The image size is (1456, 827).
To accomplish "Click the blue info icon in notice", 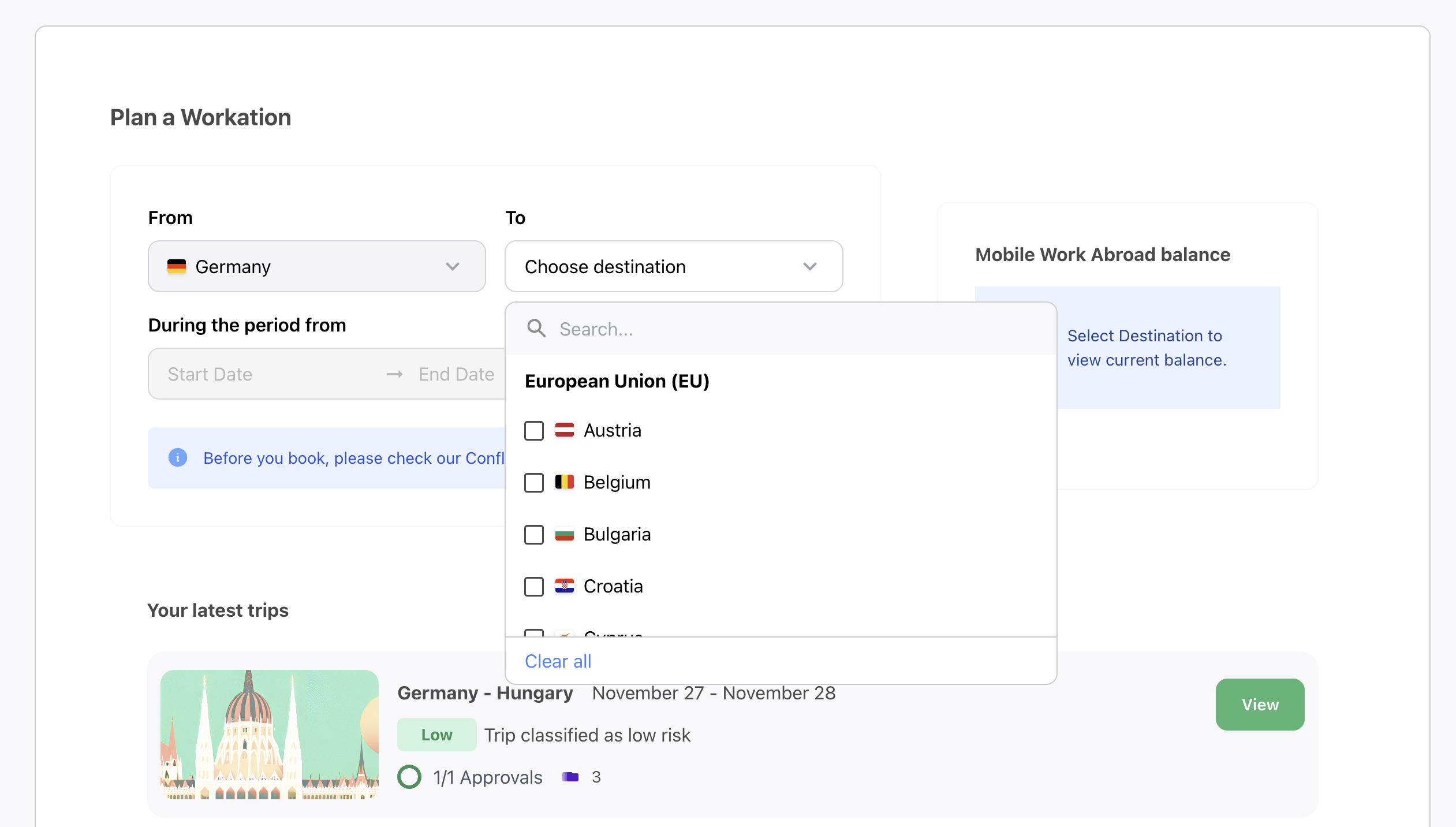I will click(178, 457).
